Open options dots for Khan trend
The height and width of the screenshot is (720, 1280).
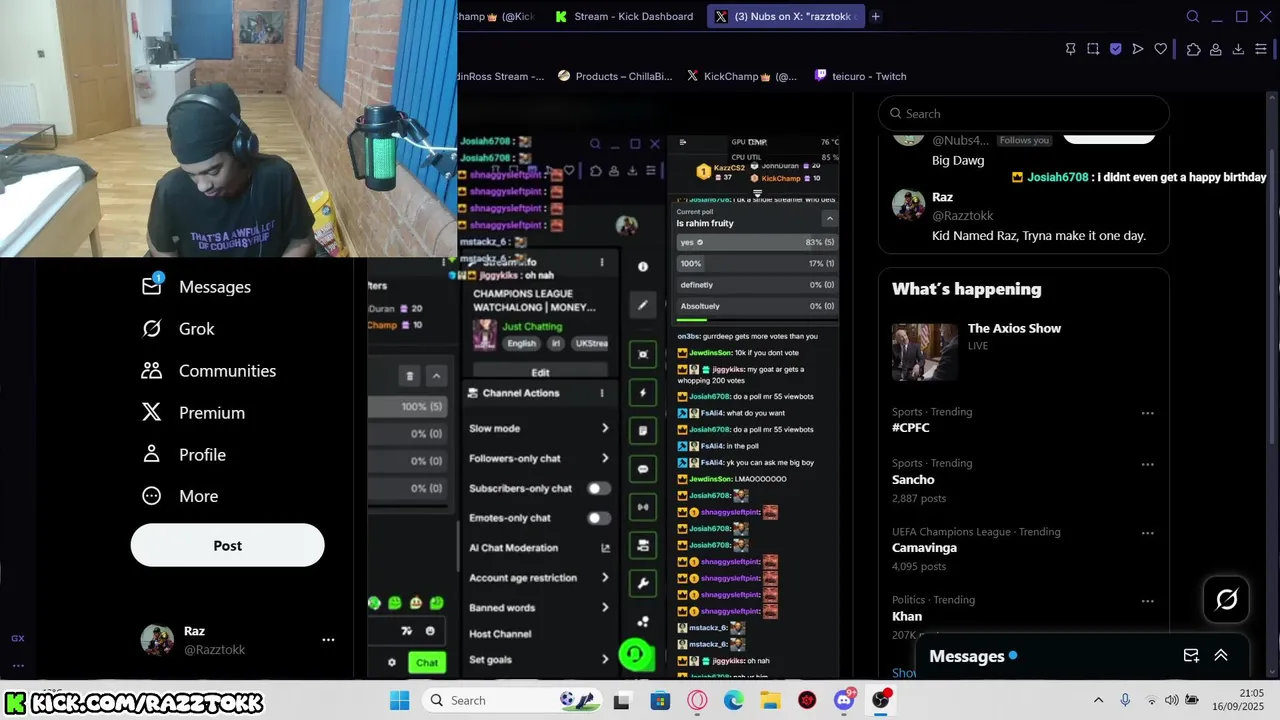pos(1147,601)
